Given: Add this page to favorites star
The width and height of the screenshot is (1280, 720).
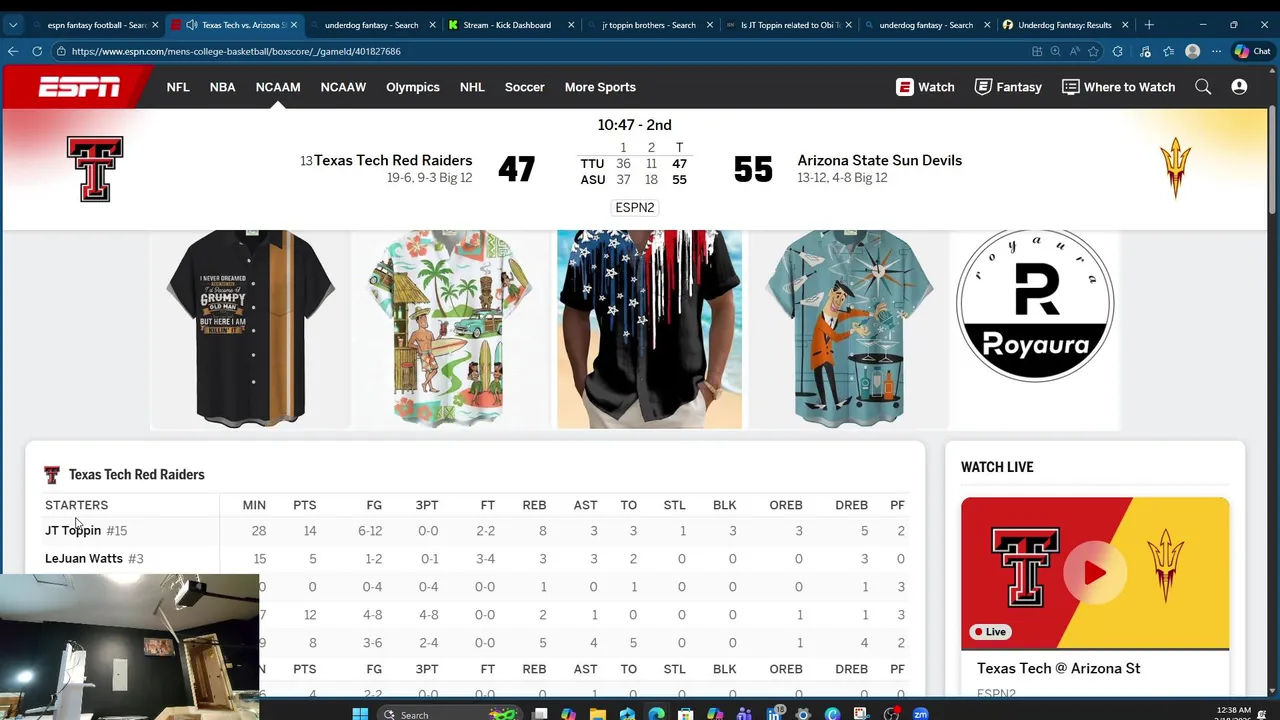Looking at the screenshot, I should (1093, 51).
